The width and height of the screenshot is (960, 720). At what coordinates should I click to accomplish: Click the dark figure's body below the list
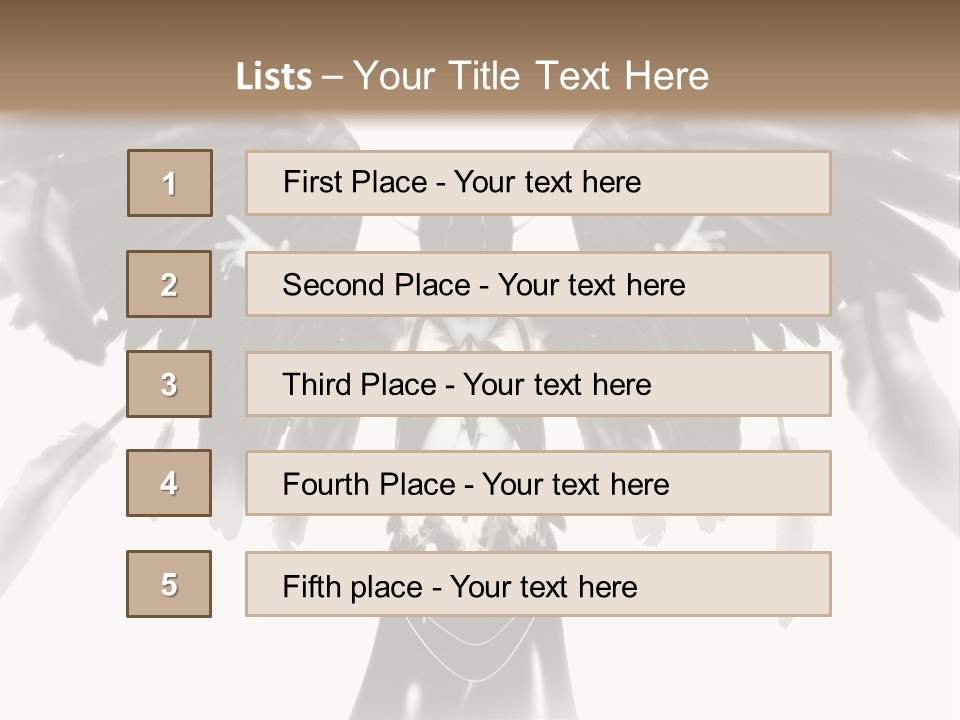[x=468, y=667]
